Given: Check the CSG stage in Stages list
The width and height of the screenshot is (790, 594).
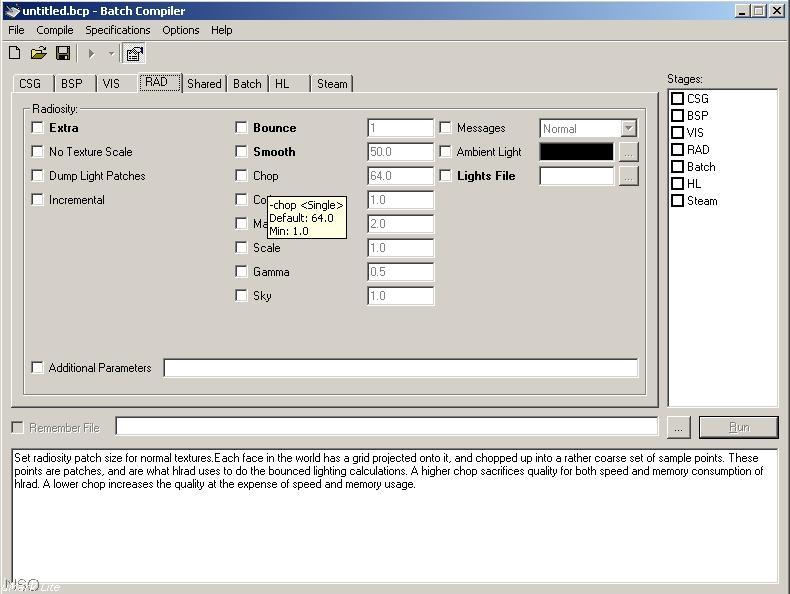Looking at the screenshot, I should pos(678,98).
